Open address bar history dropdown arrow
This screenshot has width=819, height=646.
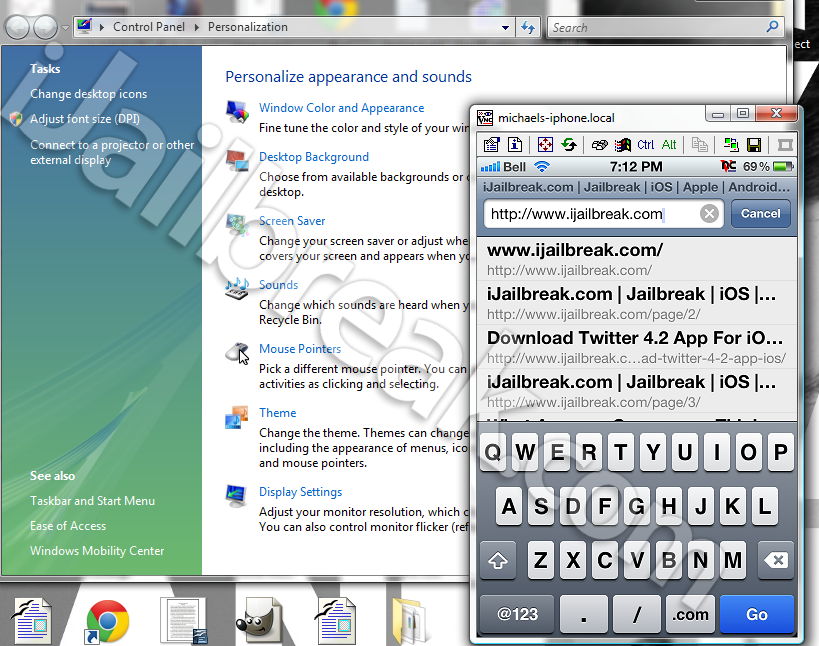(505, 27)
